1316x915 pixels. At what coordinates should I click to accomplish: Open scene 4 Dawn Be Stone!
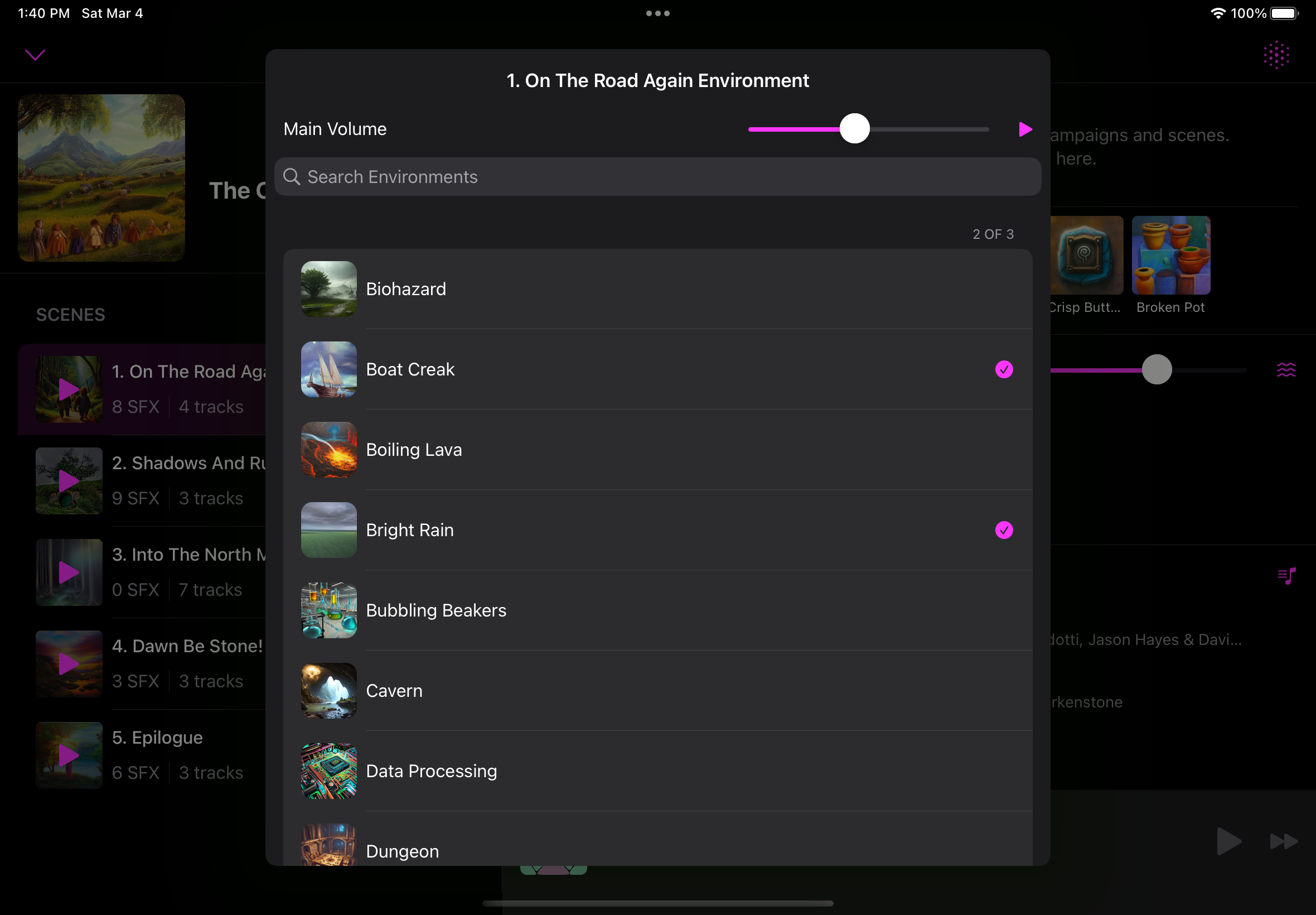pos(187,646)
